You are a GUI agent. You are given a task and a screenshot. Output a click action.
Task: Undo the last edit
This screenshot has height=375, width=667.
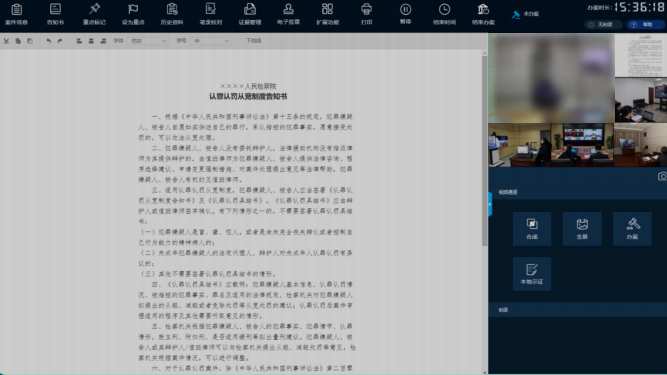click(48, 41)
